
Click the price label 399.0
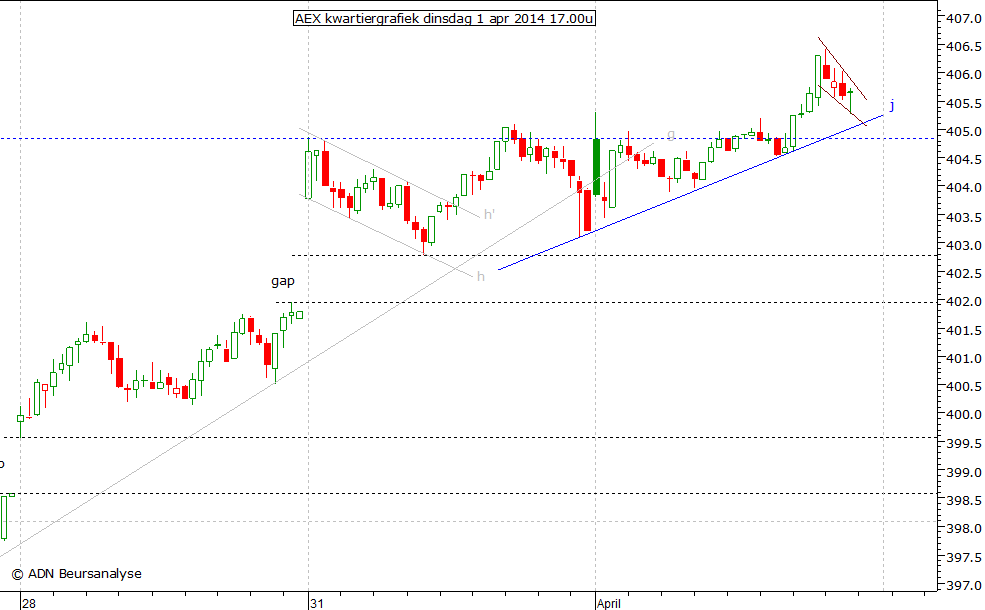(964, 472)
